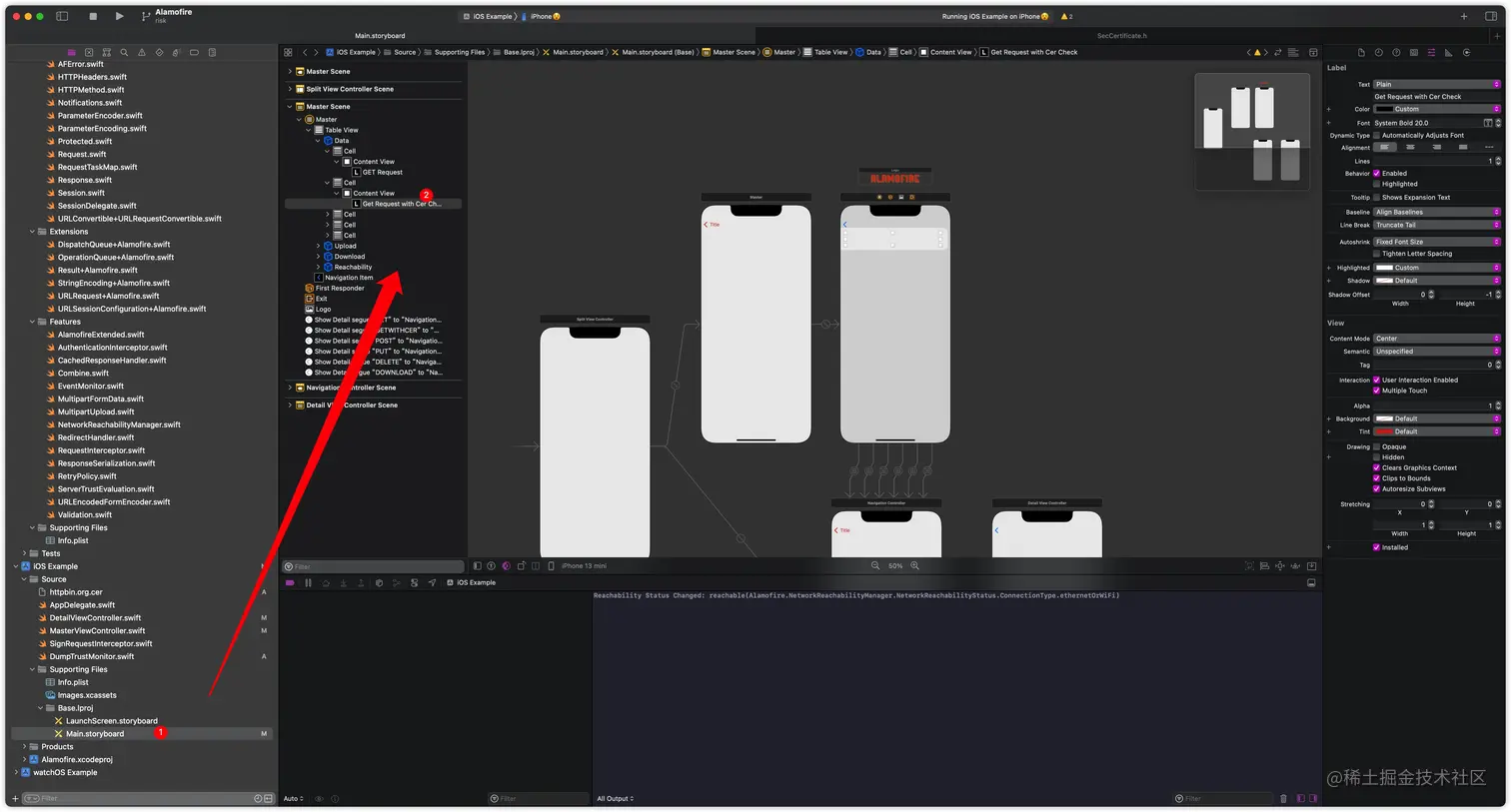Go forward in editor history
Viewport: 1511px width, 812px height.
(x=316, y=52)
